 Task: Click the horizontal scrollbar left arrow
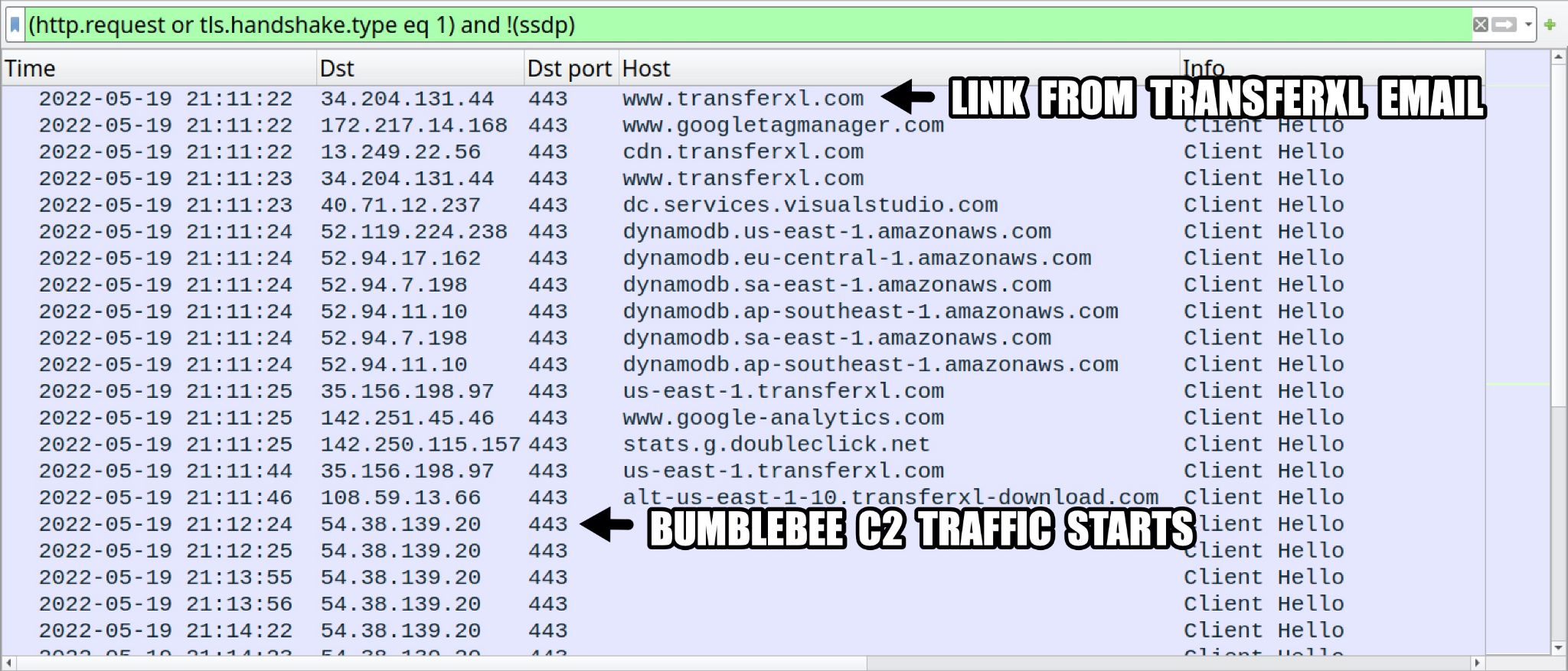click(8, 663)
